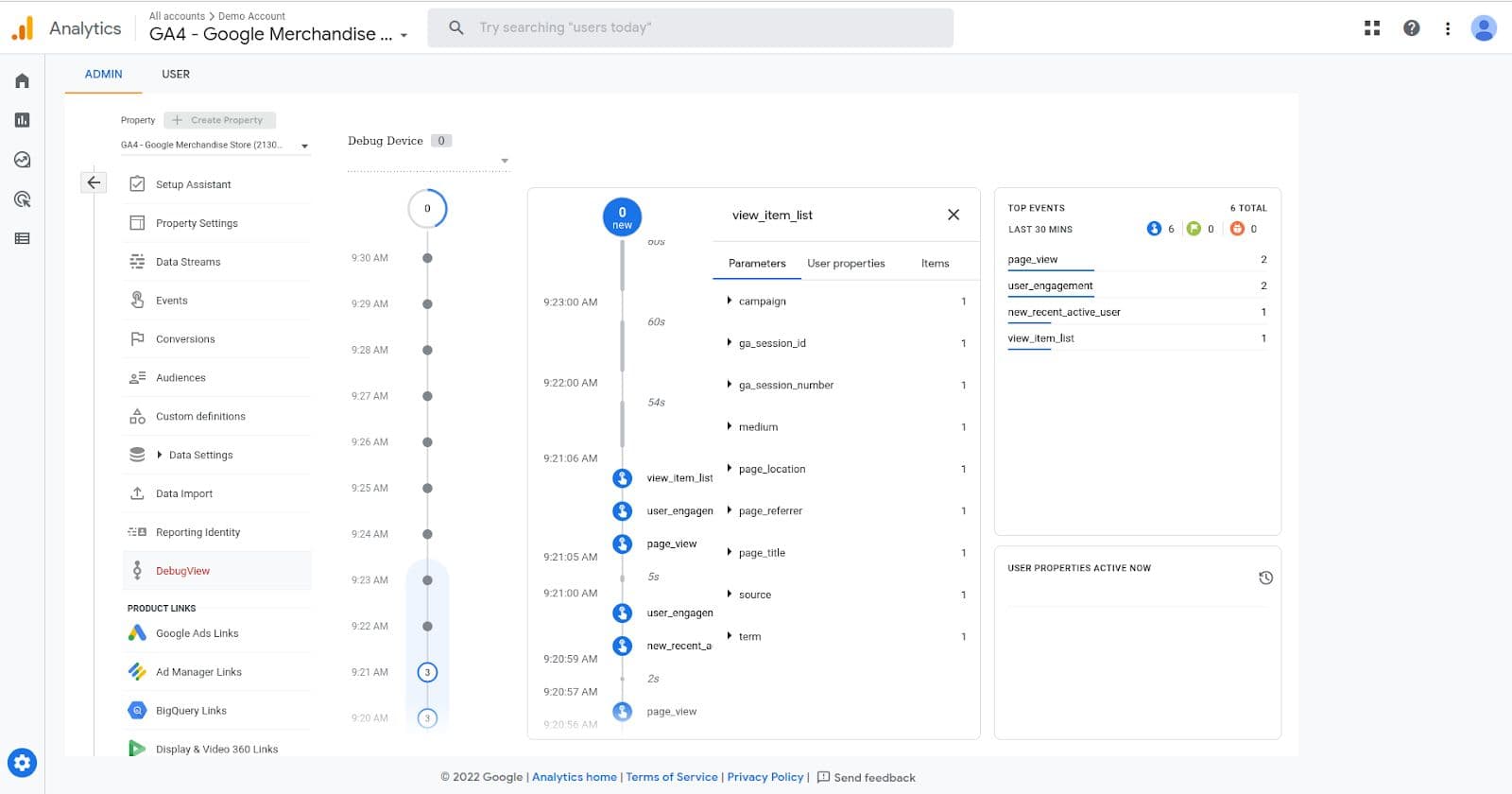Open the property selector dropdown arrow

(x=304, y=146)
